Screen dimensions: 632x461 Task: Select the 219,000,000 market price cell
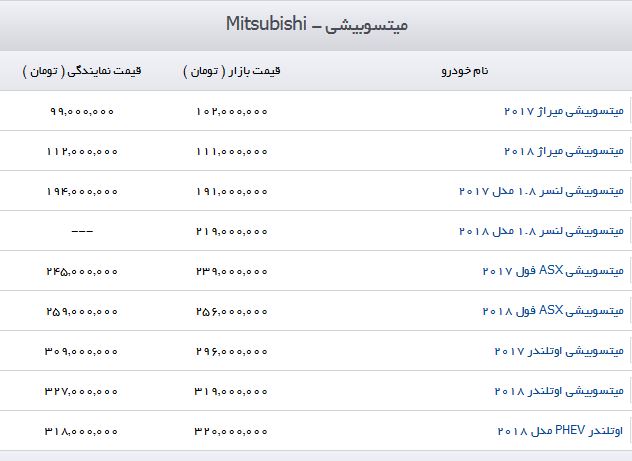[x=232, y=231]
